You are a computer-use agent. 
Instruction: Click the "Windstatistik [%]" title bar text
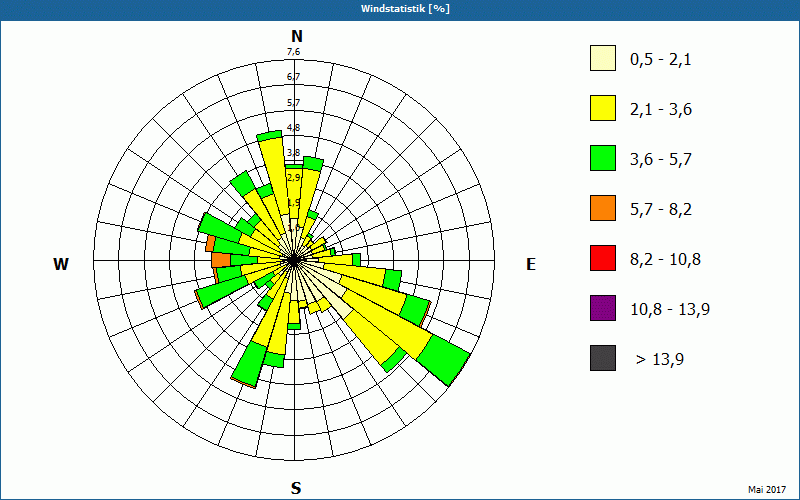tap(405, 9)
